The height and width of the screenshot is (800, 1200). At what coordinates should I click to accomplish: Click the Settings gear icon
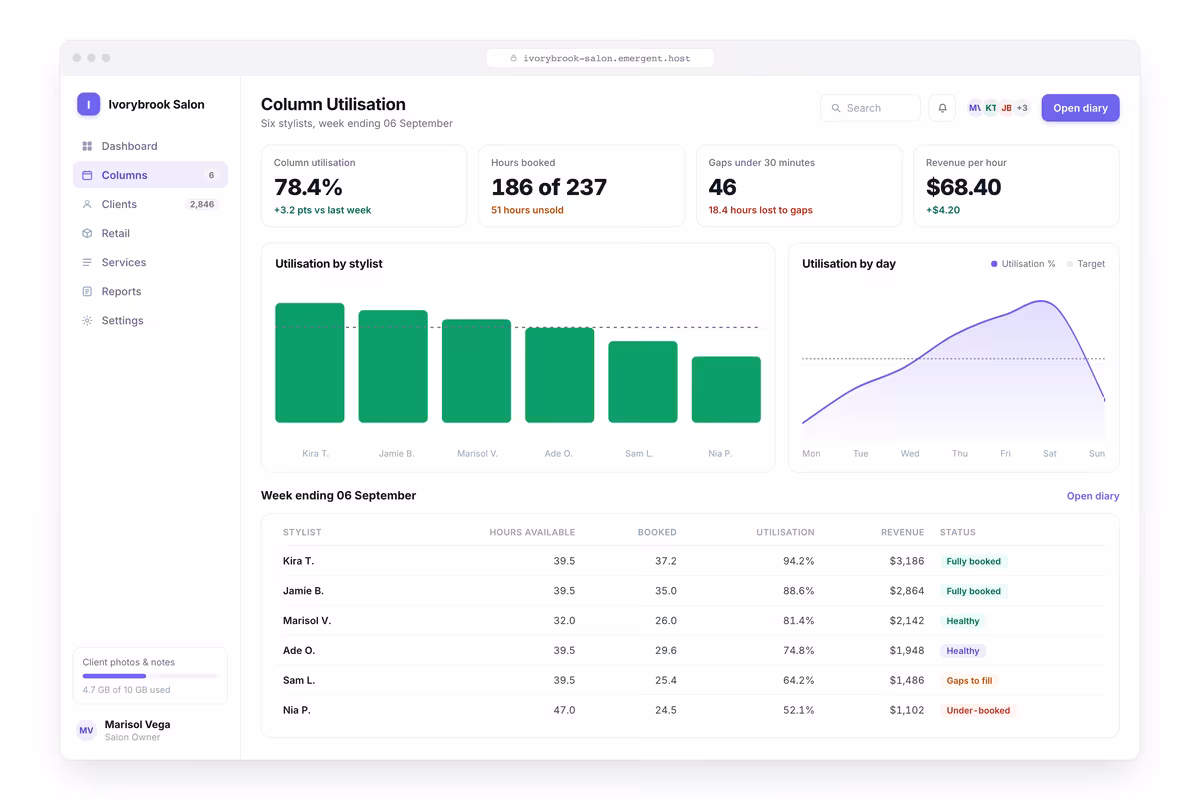pos(87,320)
